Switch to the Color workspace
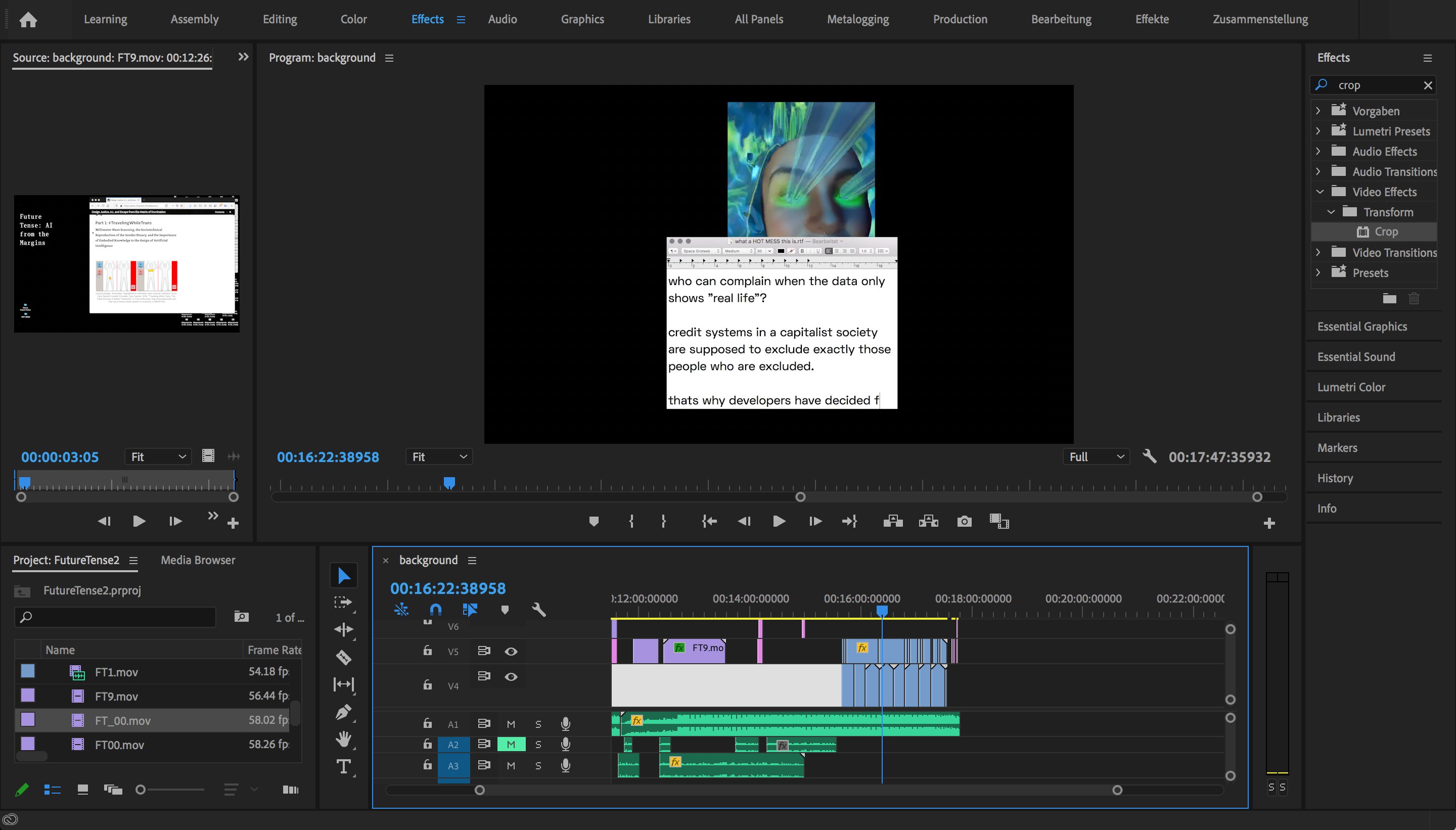1456x830 pixels. (x=353, y=19)
